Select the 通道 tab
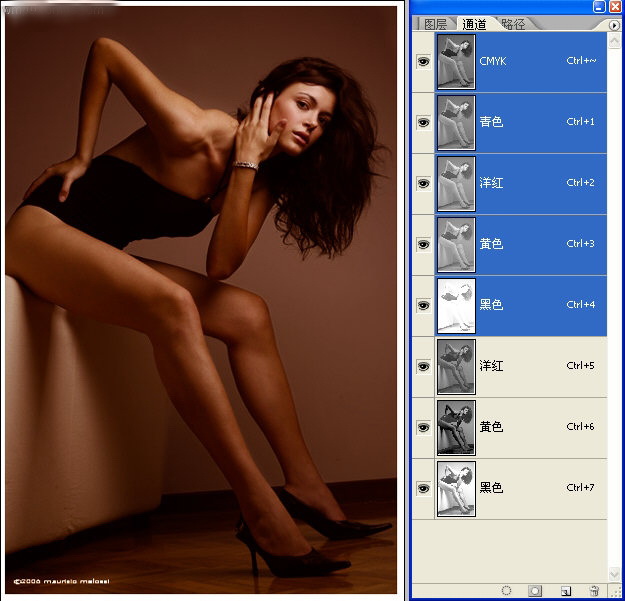625x601 pixels. click(474, 23)
